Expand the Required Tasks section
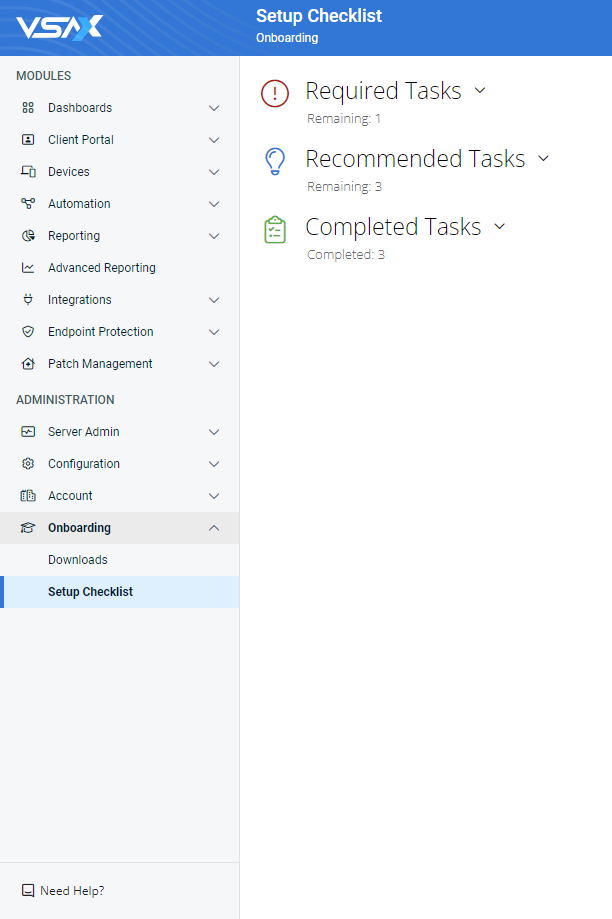 [x=480, y=90]
